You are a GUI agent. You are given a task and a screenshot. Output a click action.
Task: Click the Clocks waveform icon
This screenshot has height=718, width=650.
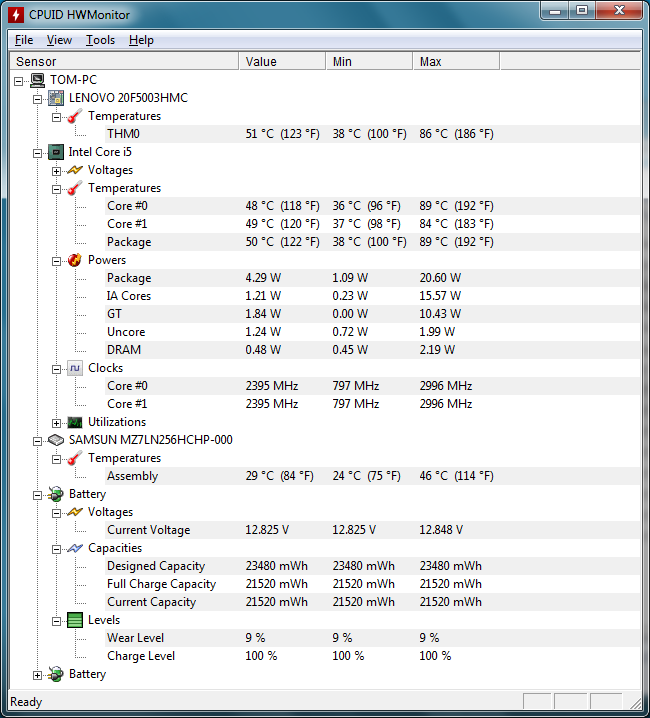coord(75,368)
